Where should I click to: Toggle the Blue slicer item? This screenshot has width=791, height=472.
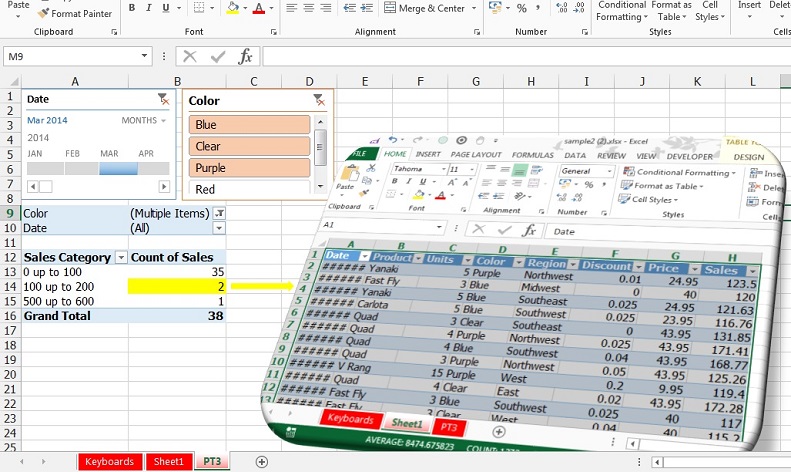click(x=249, y=125)
